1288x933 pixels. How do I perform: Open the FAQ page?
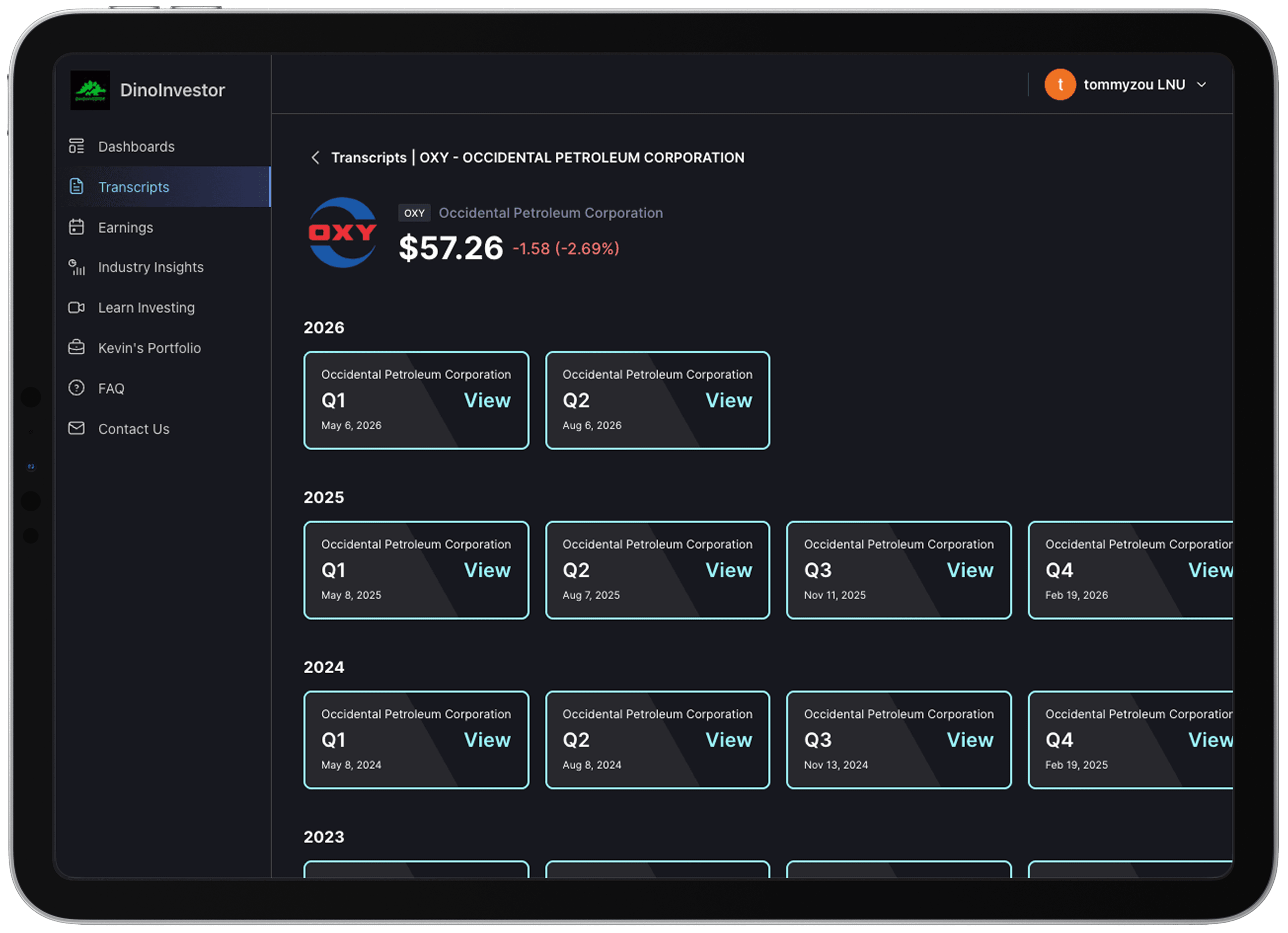click(x=111, y=388)
